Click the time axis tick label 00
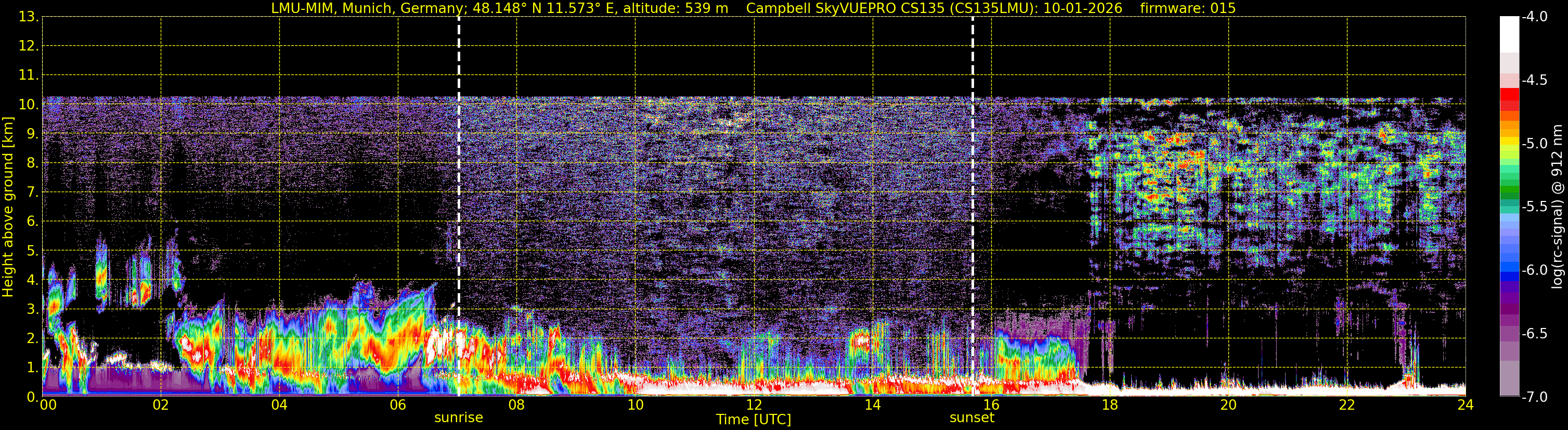 pos(48,405)
